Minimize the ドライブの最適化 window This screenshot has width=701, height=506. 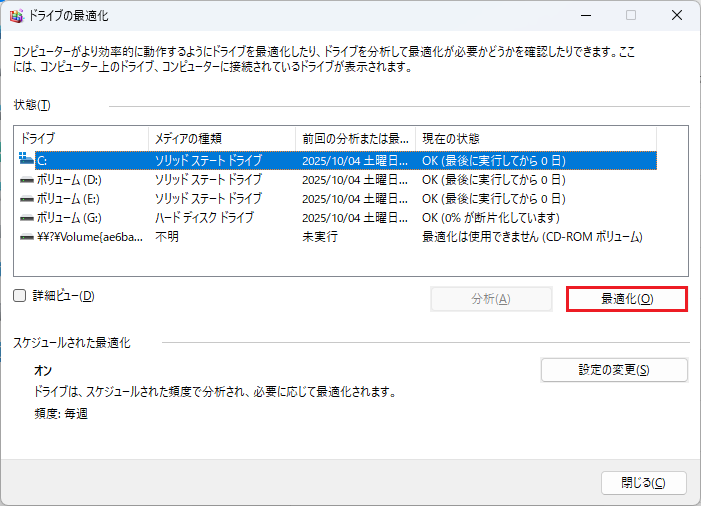584,16
